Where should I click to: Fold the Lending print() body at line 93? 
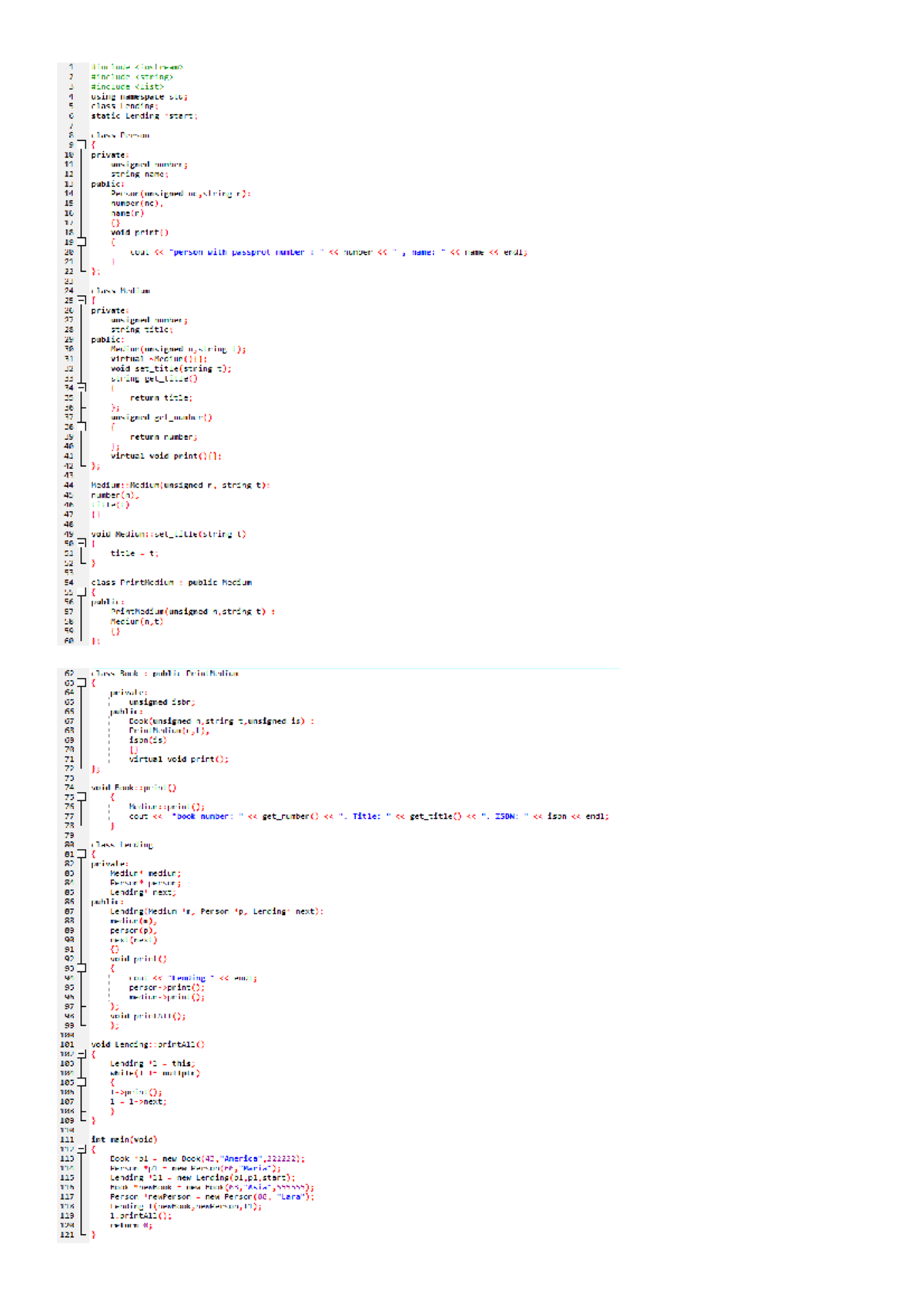(82, 968)
